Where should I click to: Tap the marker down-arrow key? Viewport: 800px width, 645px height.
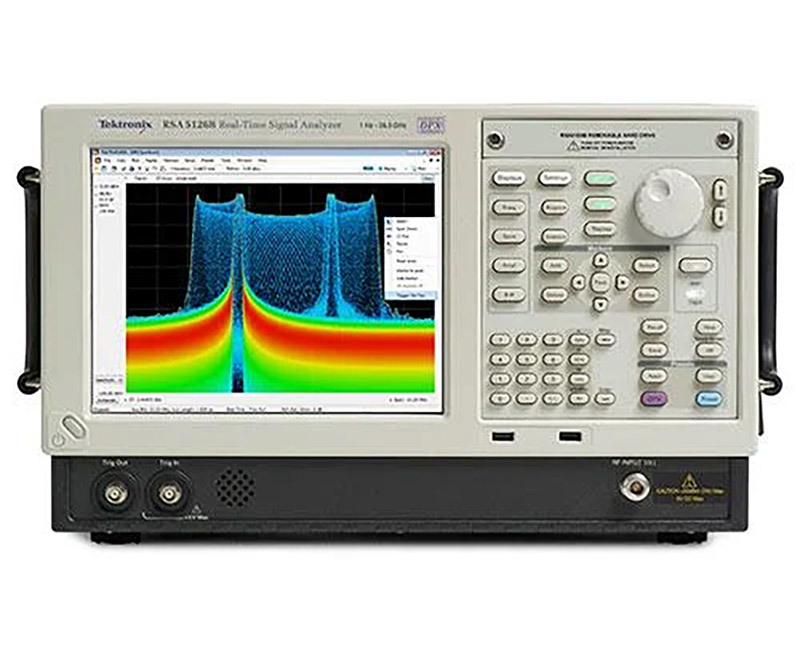click(601, 304)
